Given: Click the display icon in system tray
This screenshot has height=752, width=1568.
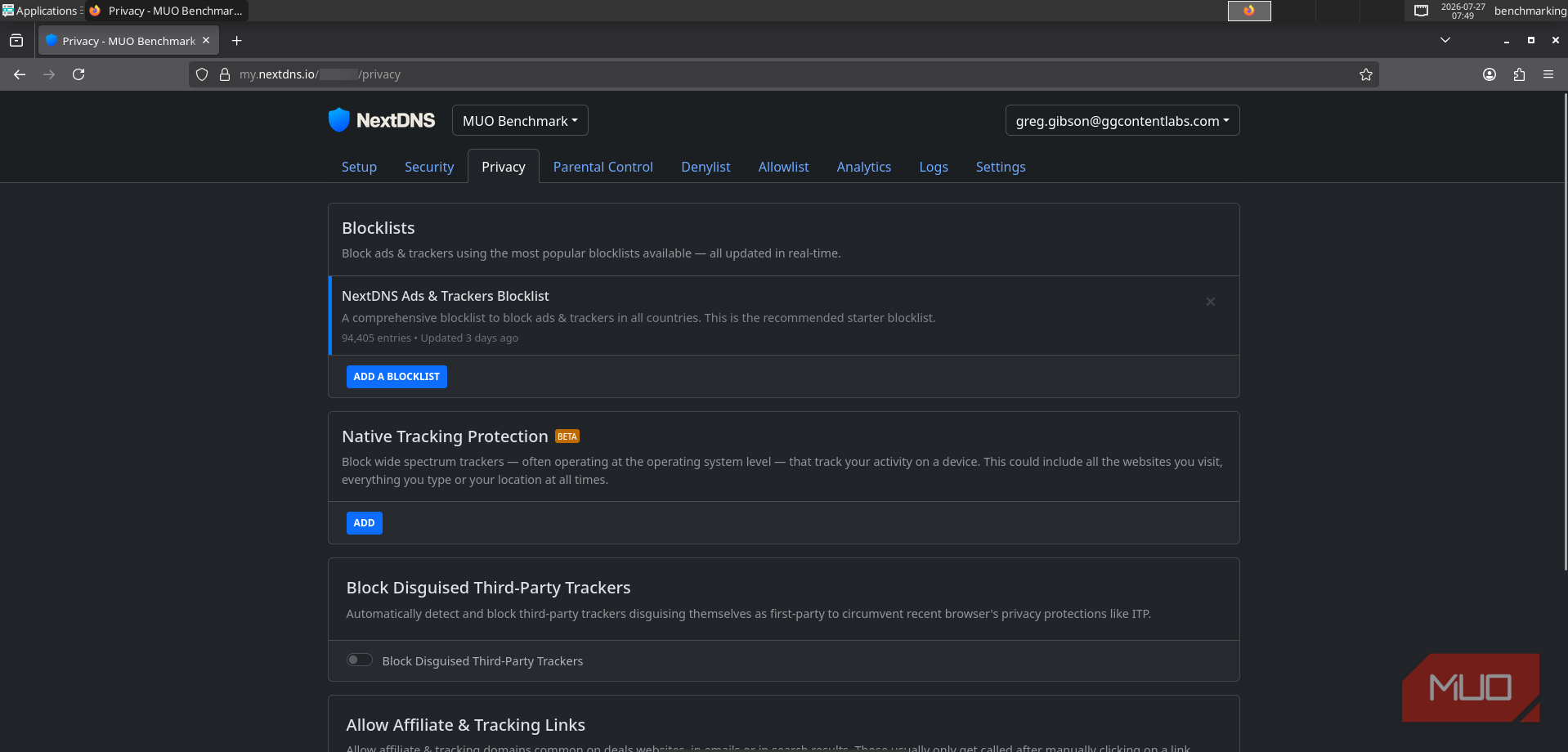Looking at the screenshot, I should pos(1422,11).
